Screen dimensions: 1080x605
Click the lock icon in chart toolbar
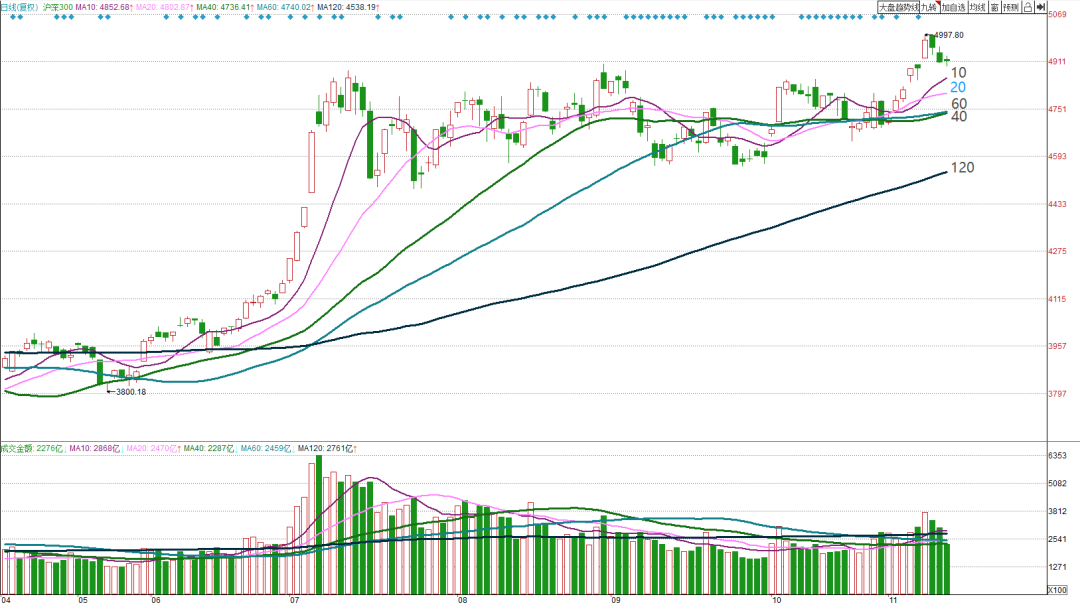pyautogui.click(x=1028, y=7)
